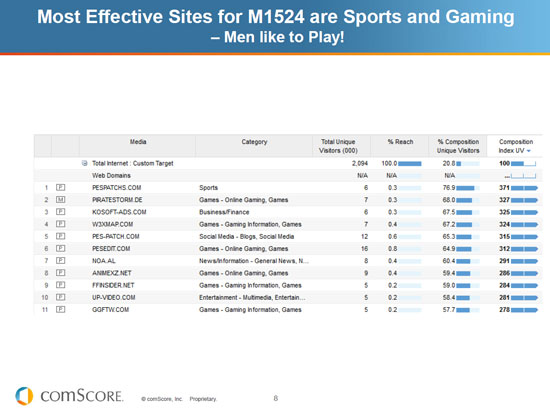Image resolution: width=550 pixels, height=411 pixels.
Task: Click the 65.3 composition value for PES-PATCH.COM
Action: coord(449,237)
